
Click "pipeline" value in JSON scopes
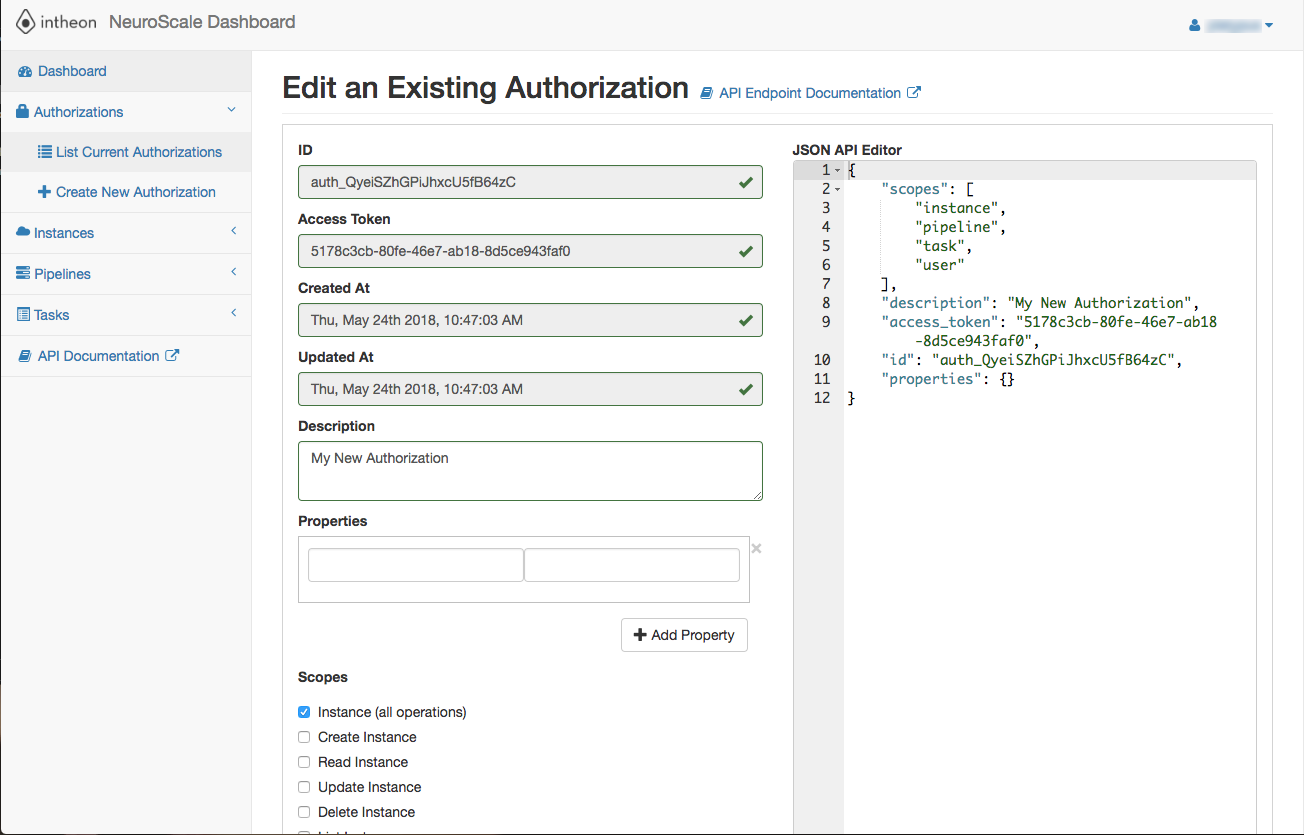(x=956, y=227)
